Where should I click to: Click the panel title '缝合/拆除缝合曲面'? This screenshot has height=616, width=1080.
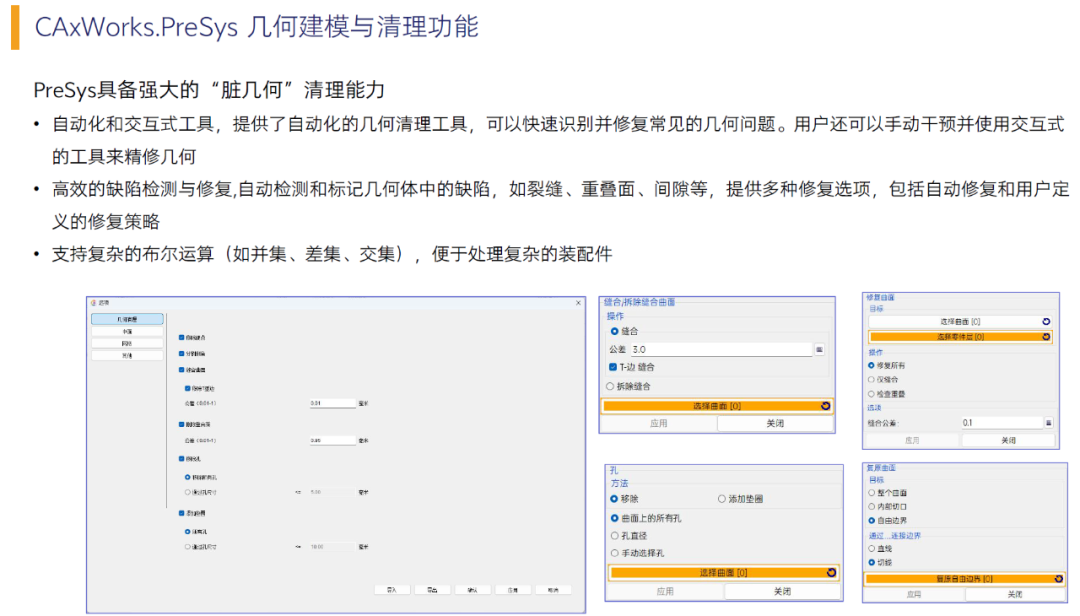(x=639, y=302)
